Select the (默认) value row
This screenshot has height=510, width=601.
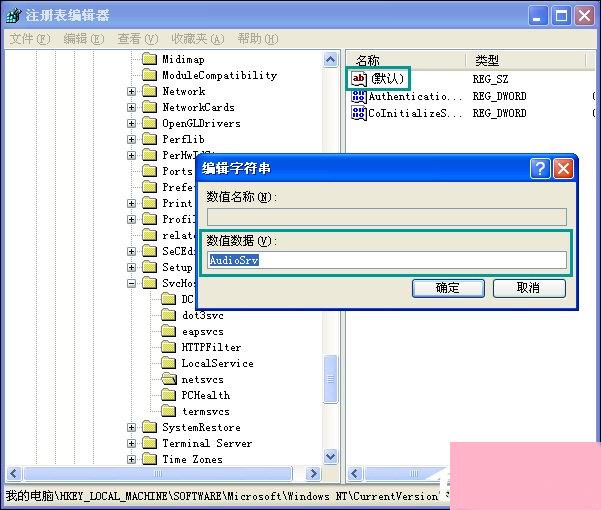coord(388,79)
